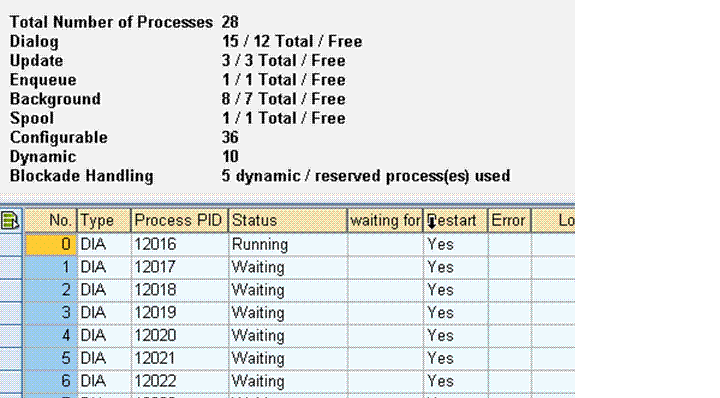Screen dimensions: 720x398
Task: Select the Type column header
Action: pyautogui.click(x=104, y=220)
